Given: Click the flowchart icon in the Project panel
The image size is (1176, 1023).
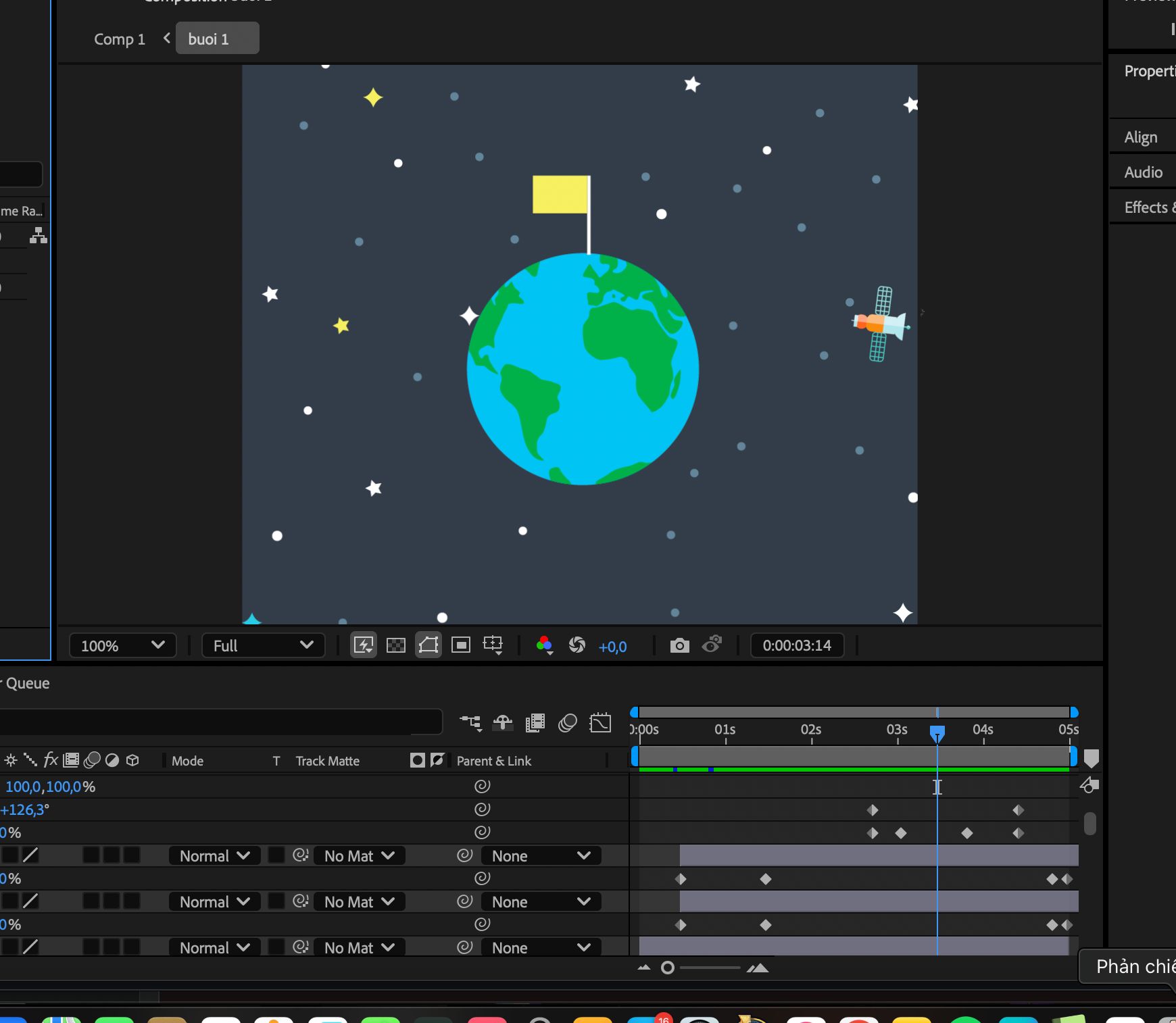Looking at the screenshot, I should click(x=39, y=235).
